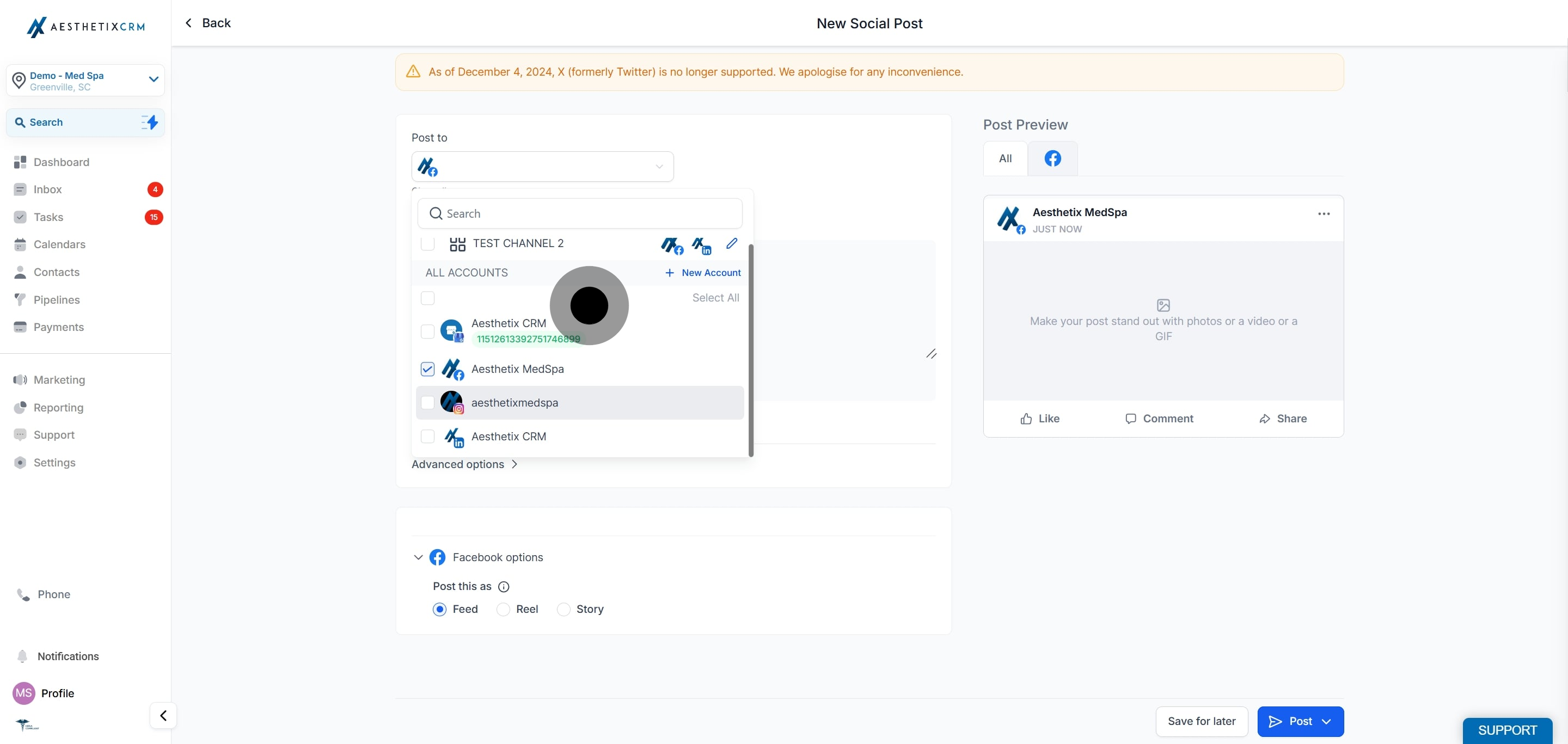Click Save for later button
Screen dimensions: 1568x744
click(x=1201, y=721)
